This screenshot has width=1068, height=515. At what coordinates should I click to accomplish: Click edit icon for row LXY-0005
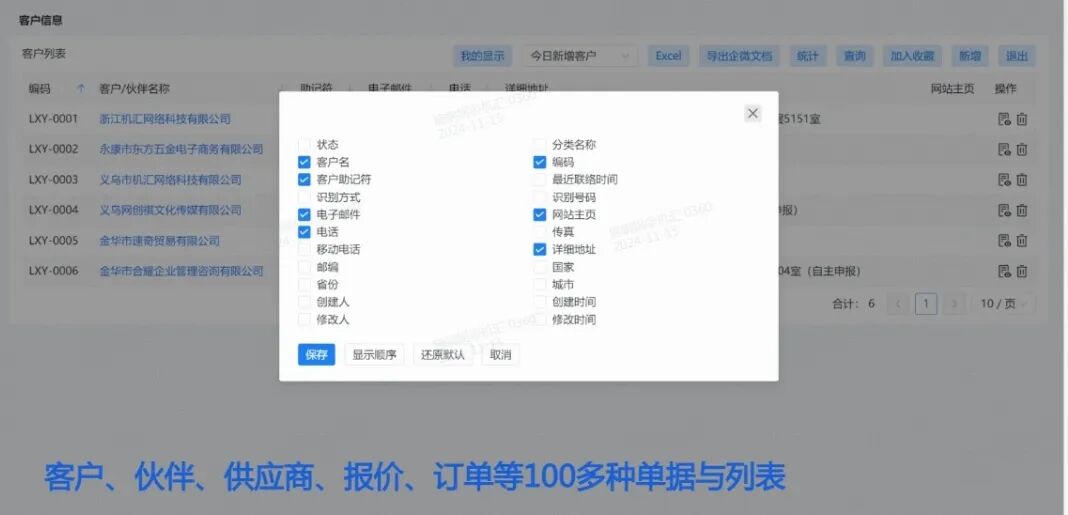tap(1004, 240)
